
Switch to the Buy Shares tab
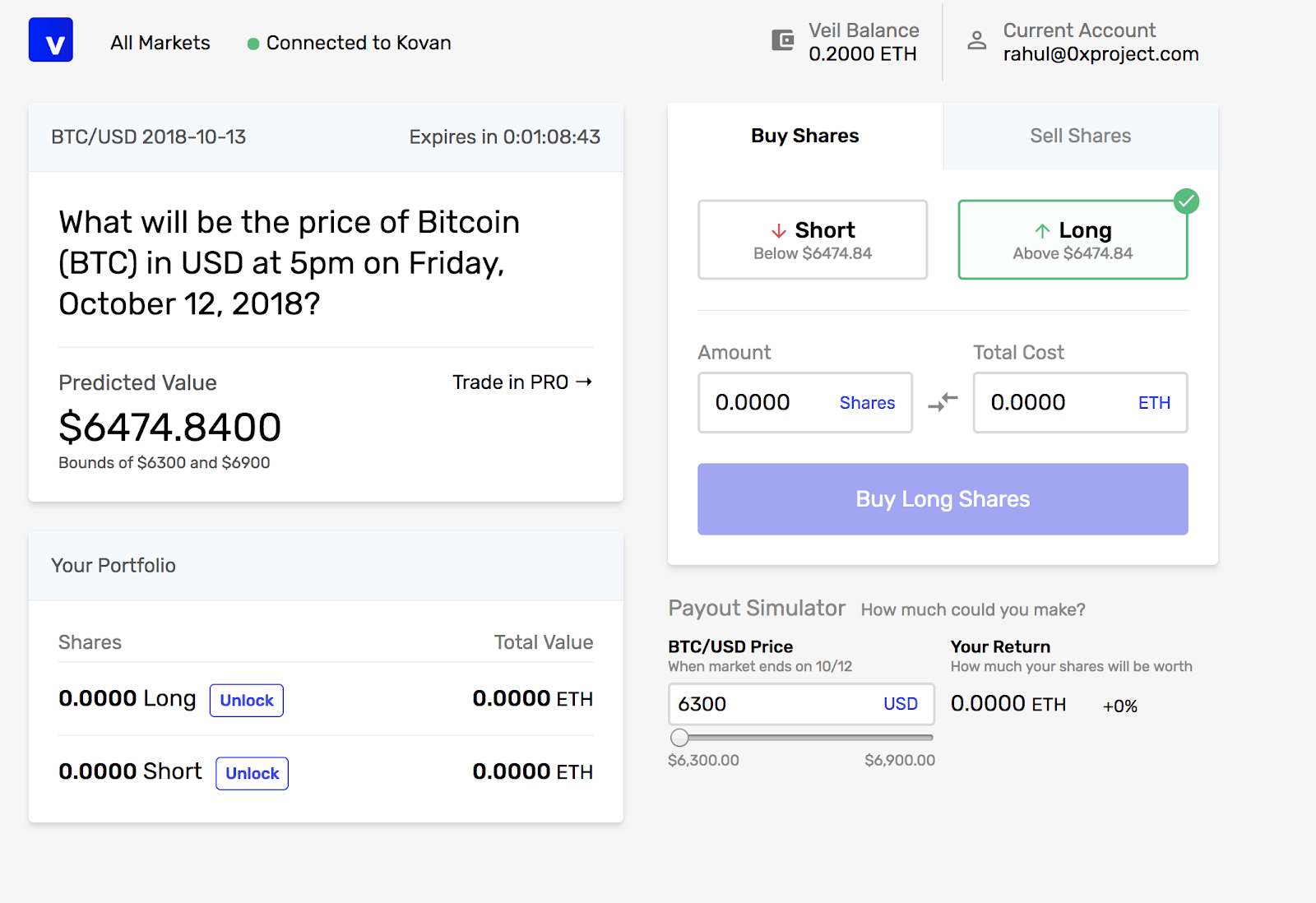(x=804, y=137)
